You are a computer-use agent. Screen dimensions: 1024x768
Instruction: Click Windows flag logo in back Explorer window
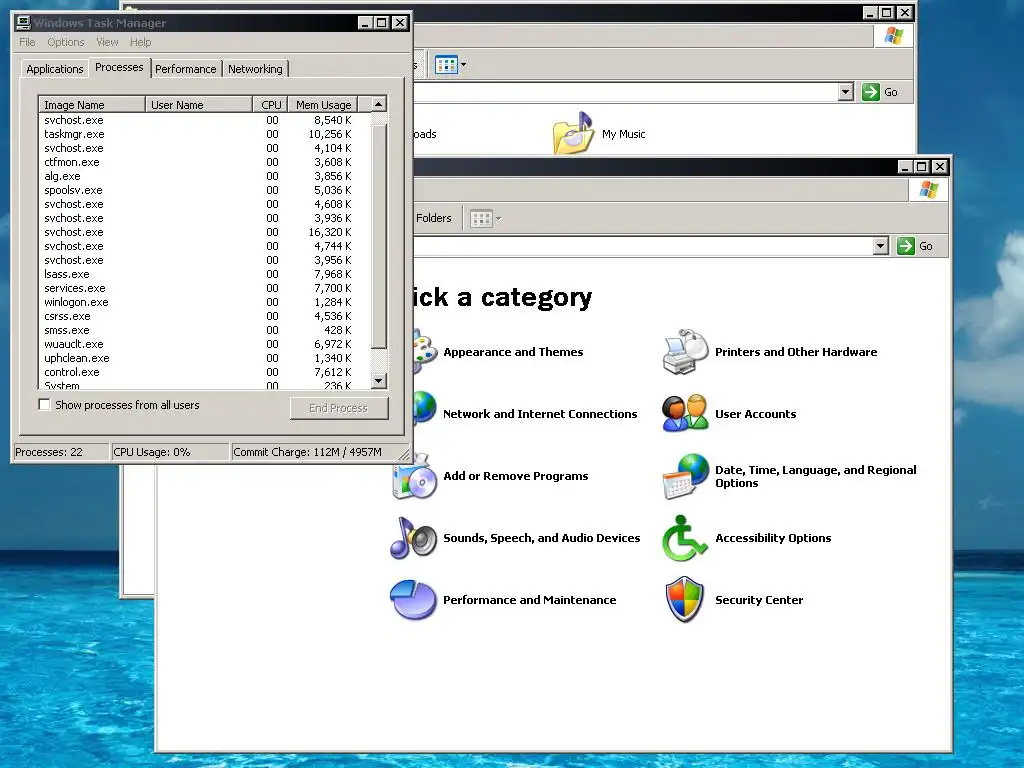893,35
